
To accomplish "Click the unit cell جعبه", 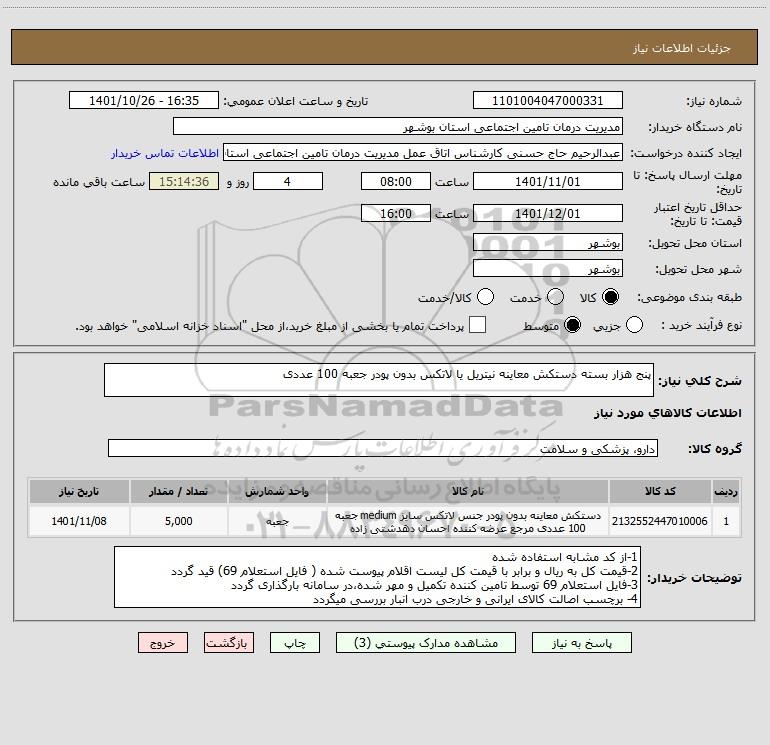I will [277, 521].
